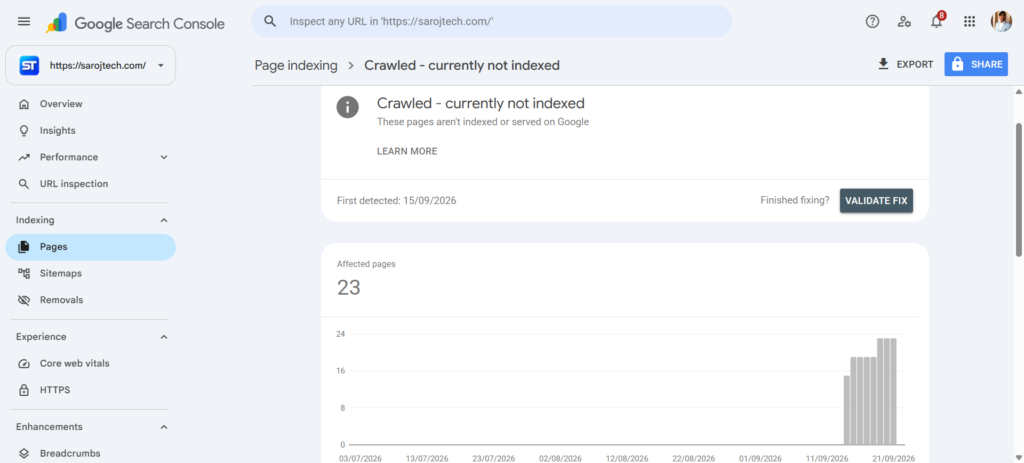Viewport: 1024px width, 463px height.
Task: Click the Insights lightbulb icon
Action: click(x=24, y=131)
